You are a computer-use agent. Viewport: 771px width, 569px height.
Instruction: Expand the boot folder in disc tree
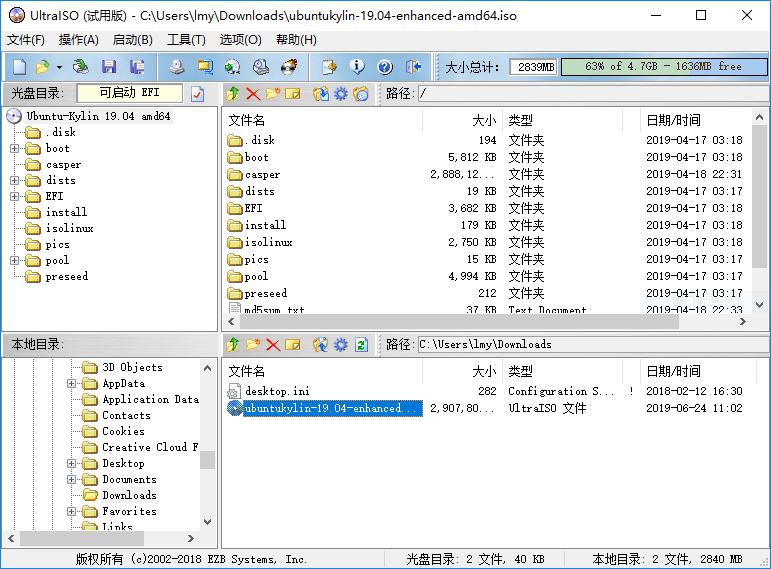(15, 149)
